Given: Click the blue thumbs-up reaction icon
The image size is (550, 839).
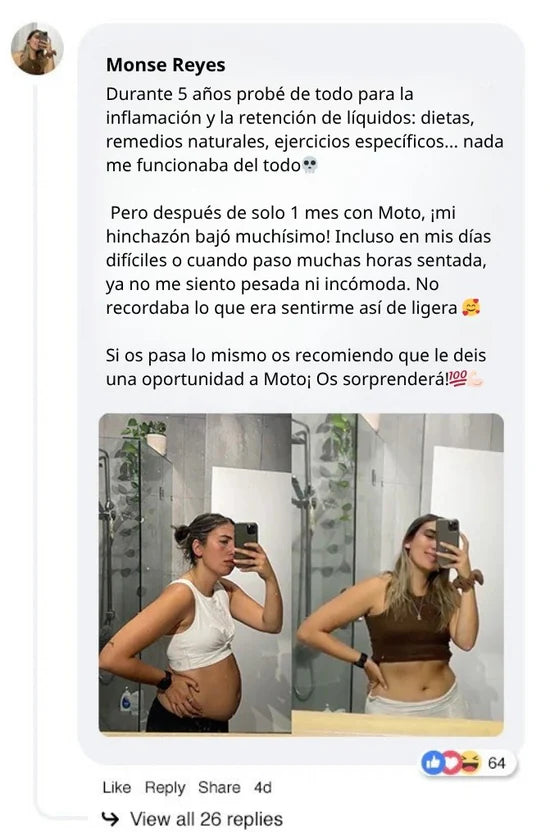Looking at the screenshot, I should click(x=432, y=762).
